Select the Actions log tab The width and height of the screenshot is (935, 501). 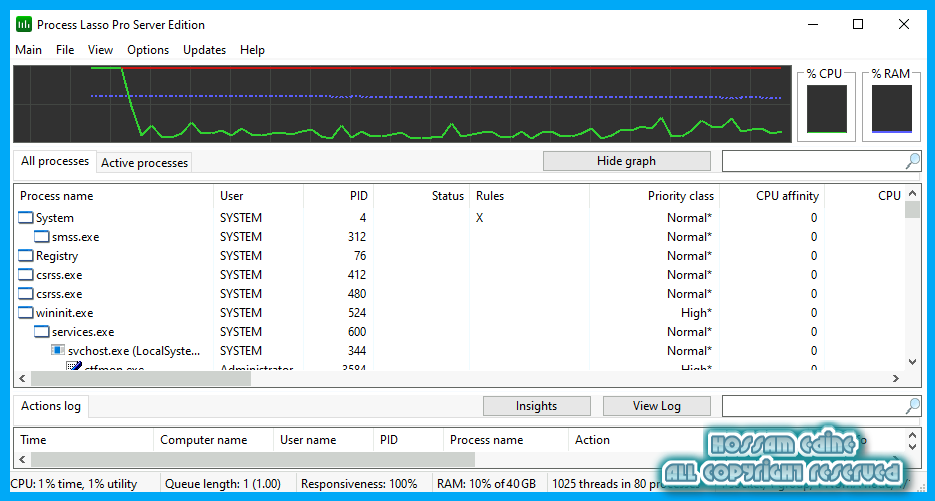click(x=51, y=406)
